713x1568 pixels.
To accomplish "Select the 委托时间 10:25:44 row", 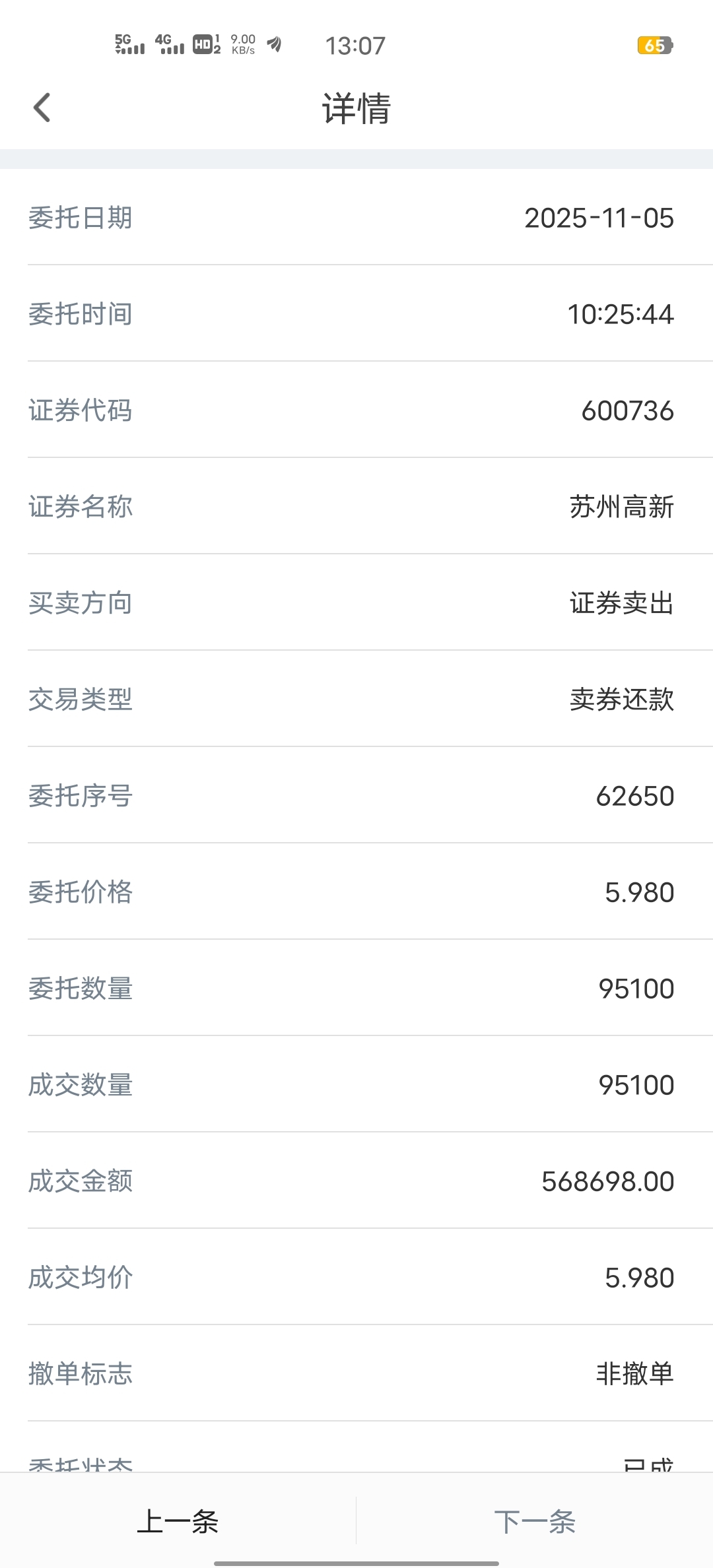I will (356, 313).
